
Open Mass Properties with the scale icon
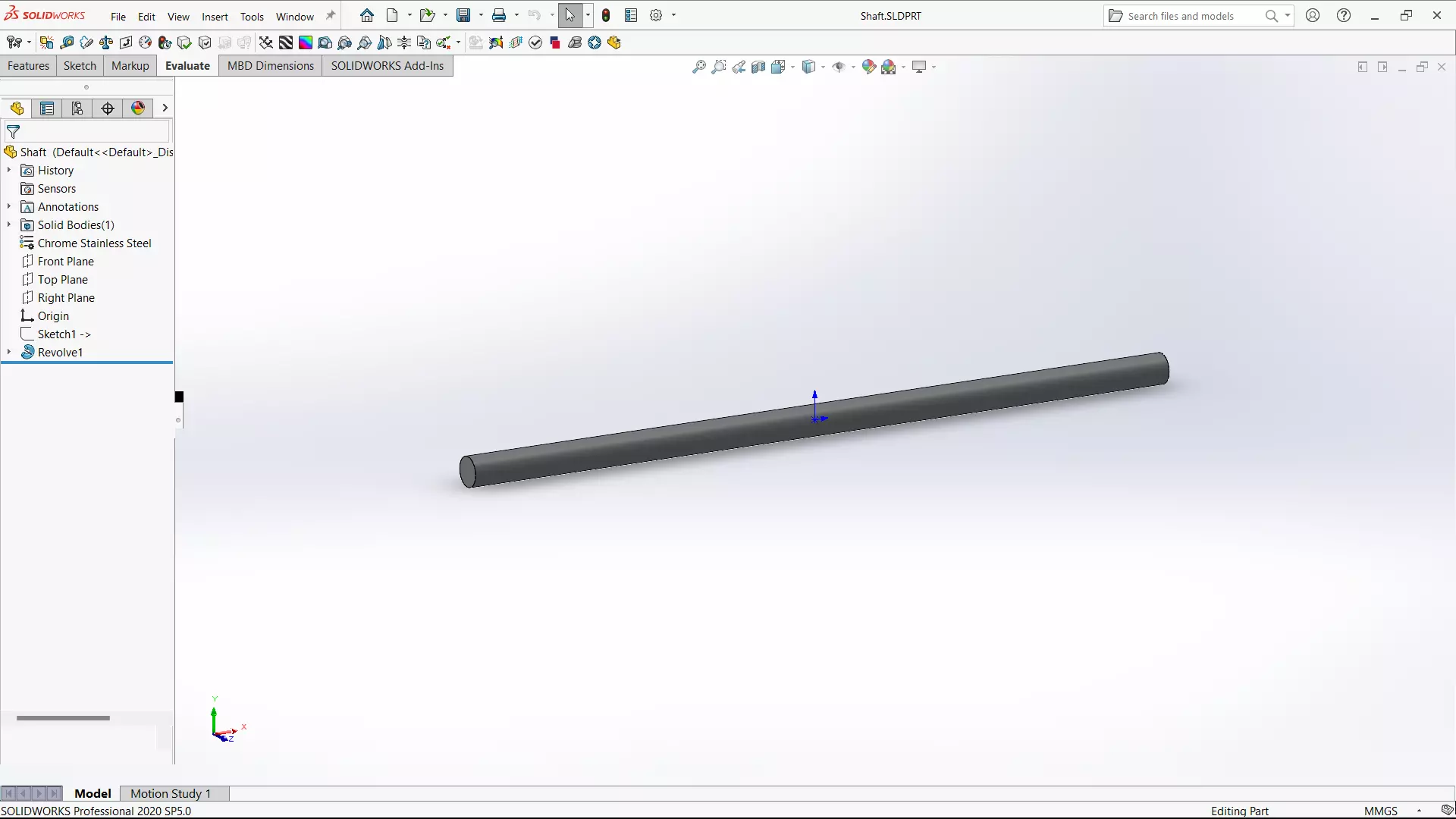[106, 42]
